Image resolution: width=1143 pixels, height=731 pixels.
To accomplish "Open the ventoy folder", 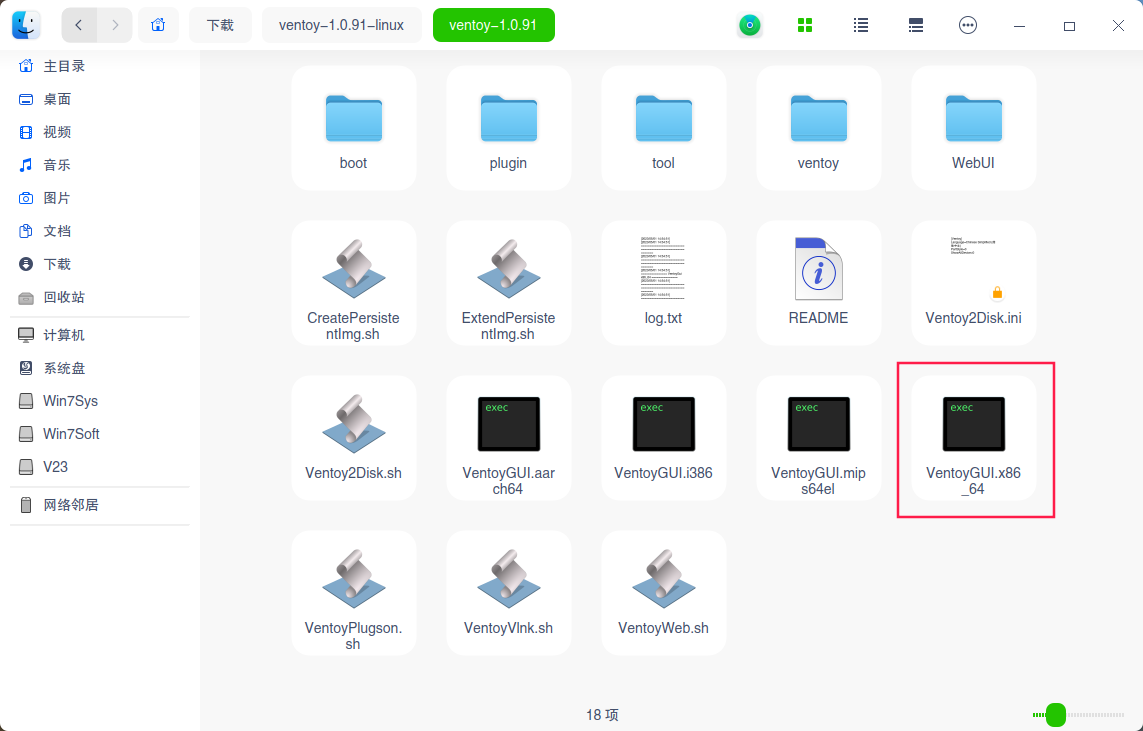I will 819,128.
